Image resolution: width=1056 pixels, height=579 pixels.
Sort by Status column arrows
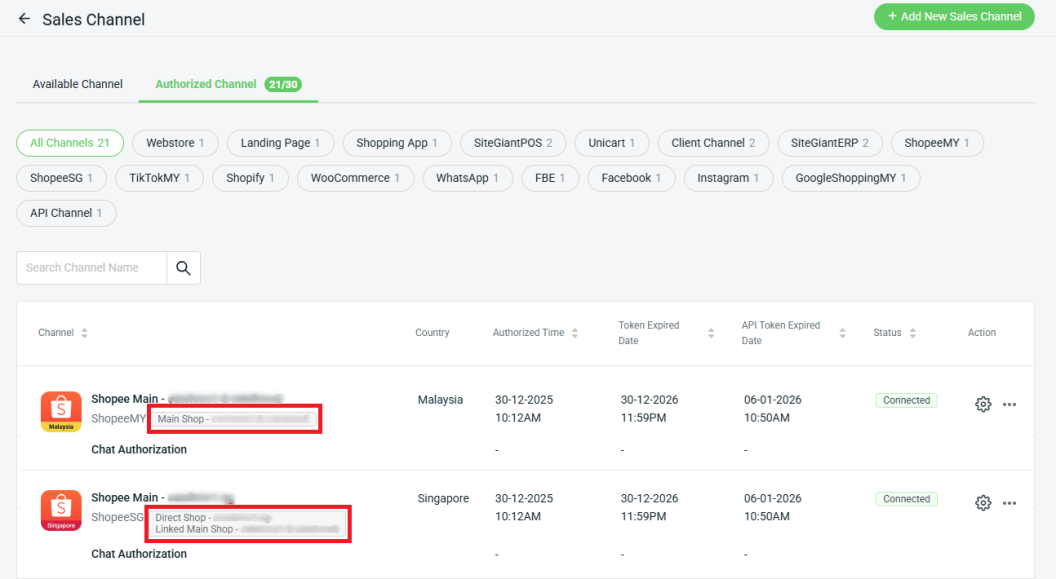(x=912, y=333)
